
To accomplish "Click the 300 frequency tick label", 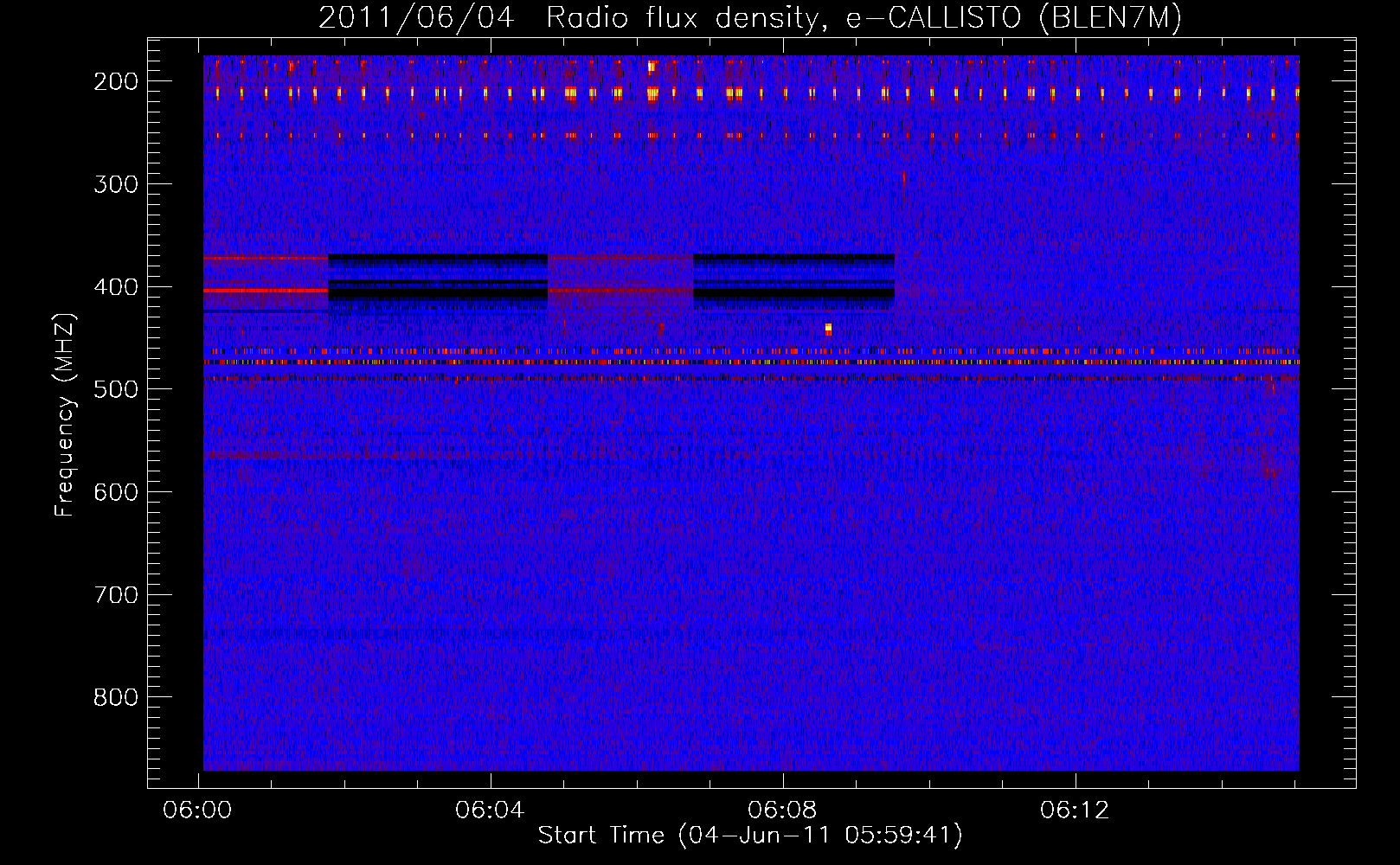I will pos(116,184).
